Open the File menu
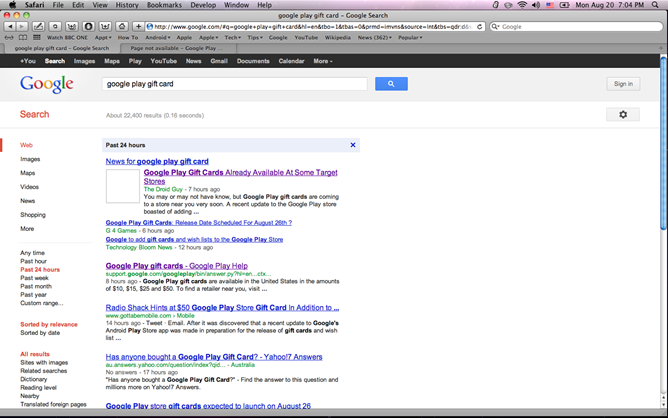The image size is (668, 418). pos(58,5)
